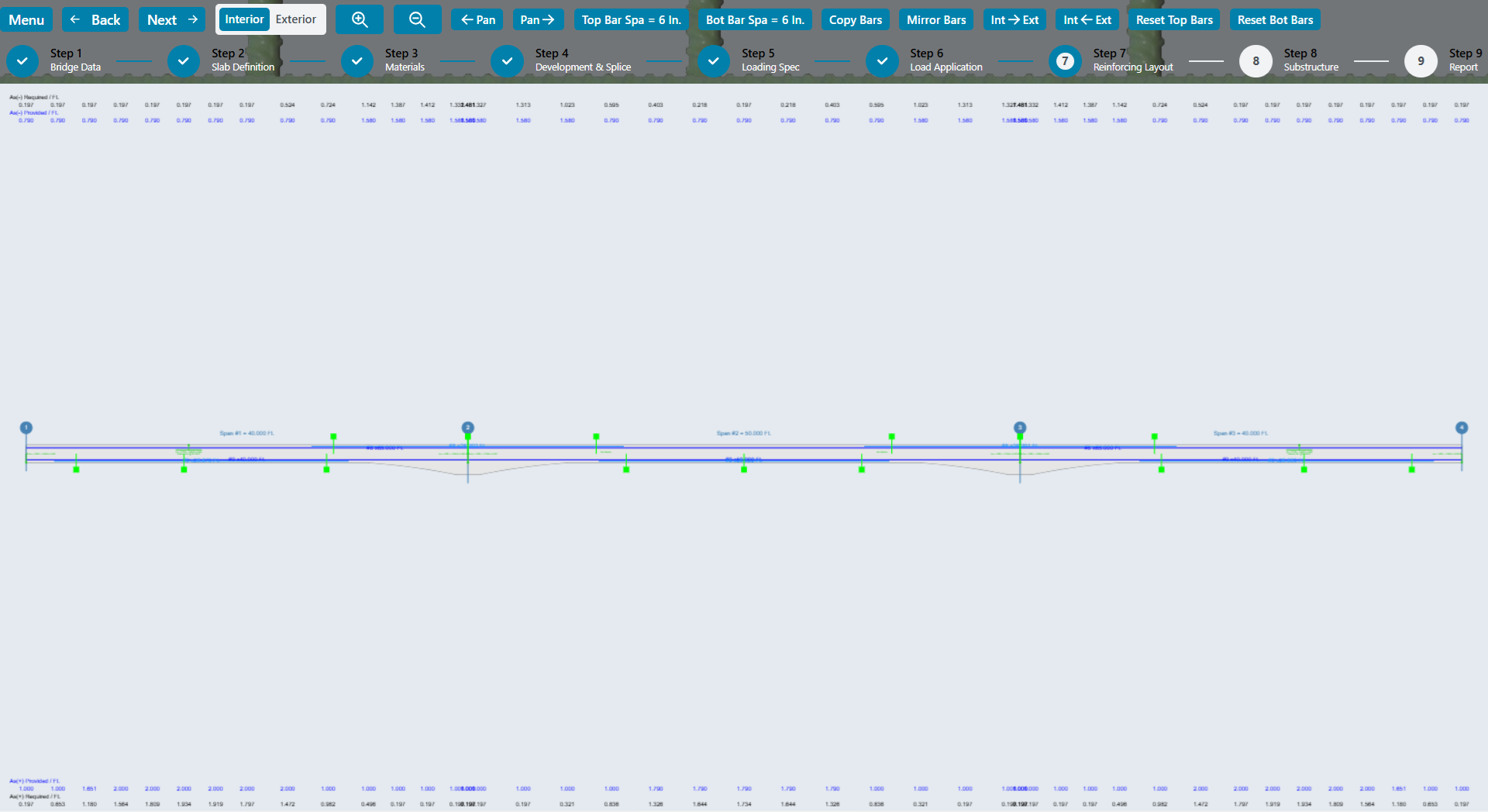
Task: Zoom out of the bridge view
Action: coord(417,19)
